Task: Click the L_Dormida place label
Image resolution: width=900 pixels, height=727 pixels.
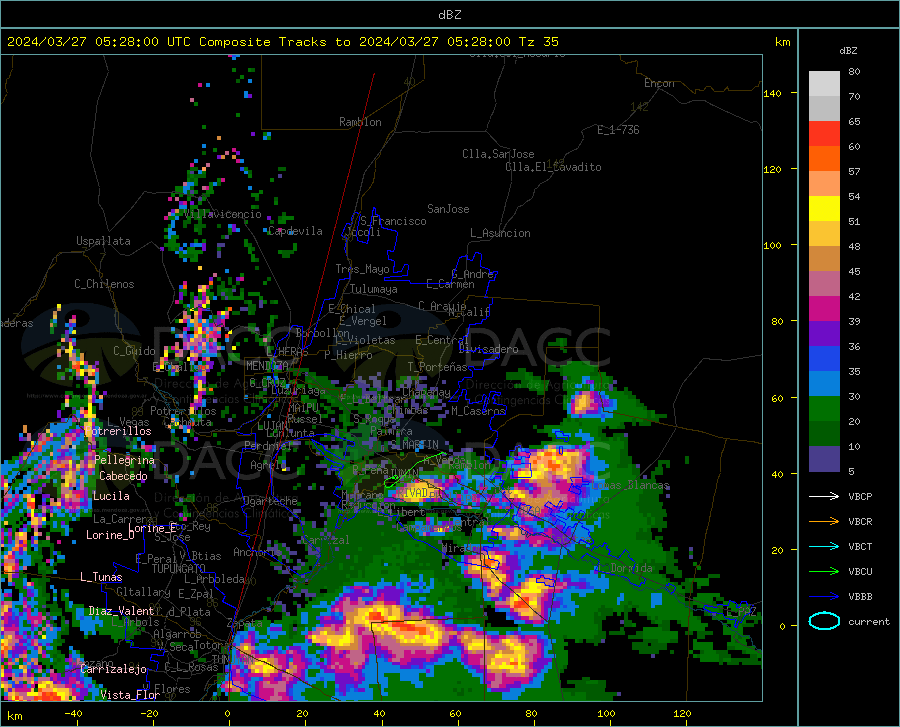Action: click(x=625, y=568)
